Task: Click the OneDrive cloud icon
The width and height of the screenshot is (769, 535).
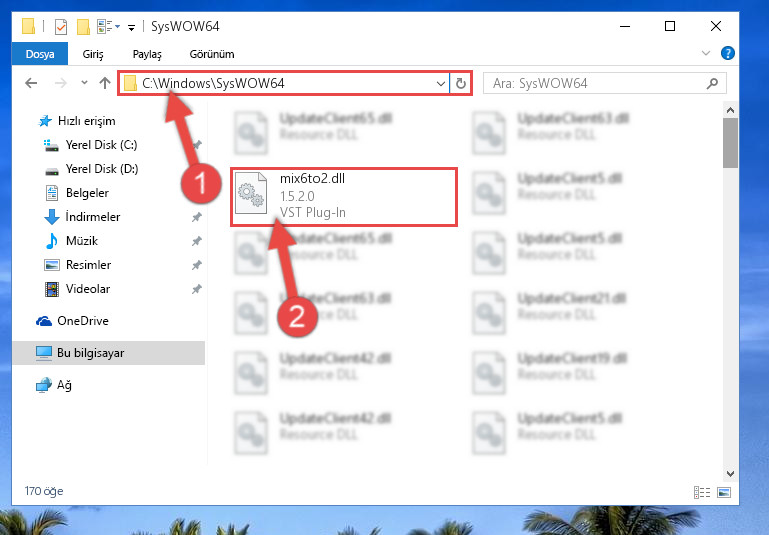Action: pyautogui.click(x=44, y=321)
